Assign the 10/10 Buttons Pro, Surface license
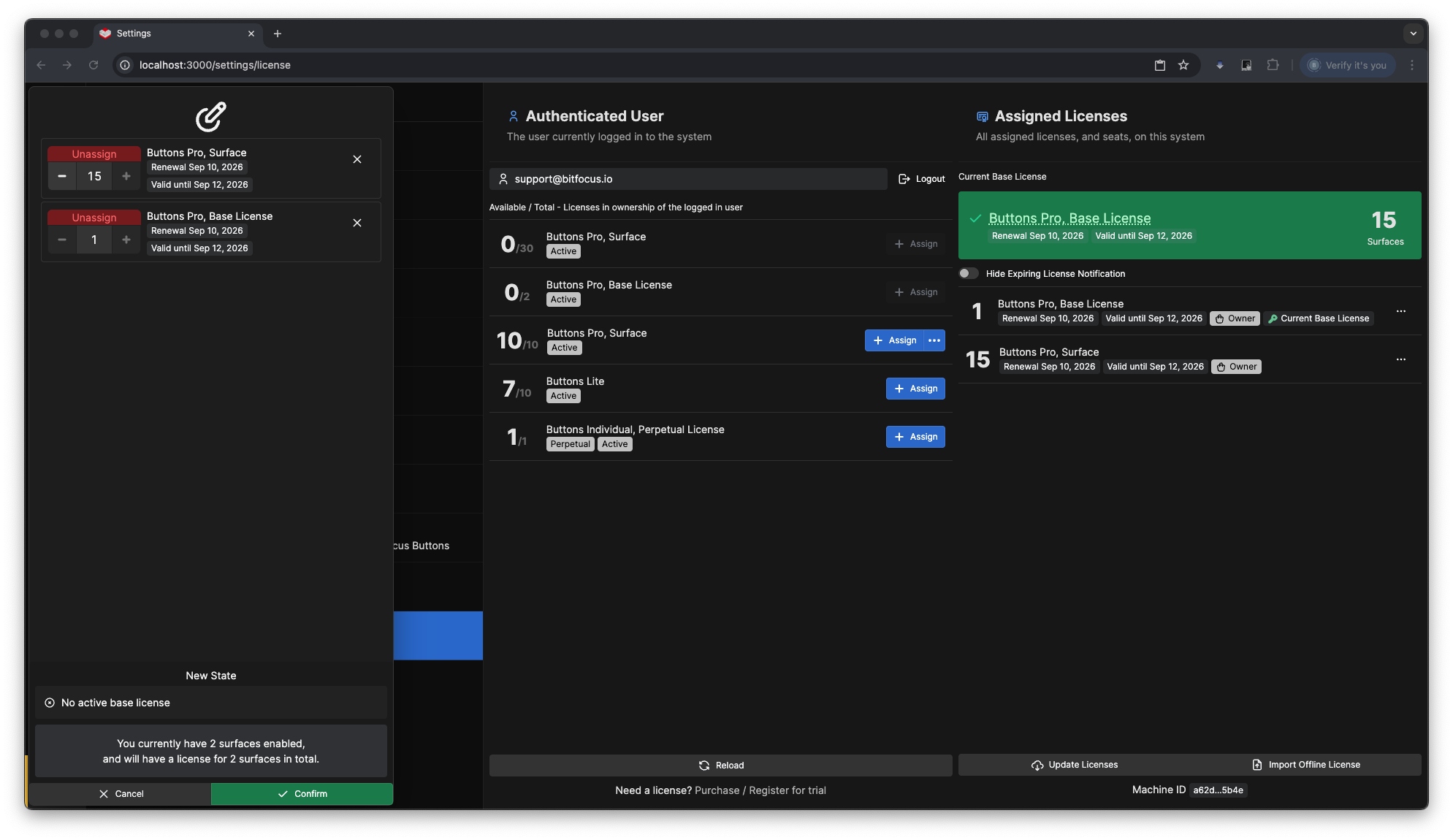Image resolution: width=1453 pixels, height=840 pixels. click(x=895, y=340)
